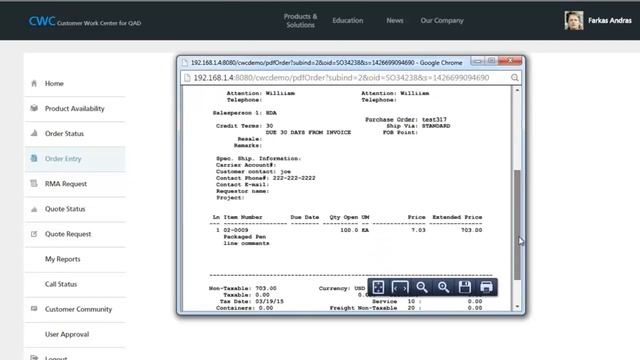Viewport: 640px width, 360px height.
Task: Click the PDF viewer scroll up arrow
Action: (x=517, y=90)
